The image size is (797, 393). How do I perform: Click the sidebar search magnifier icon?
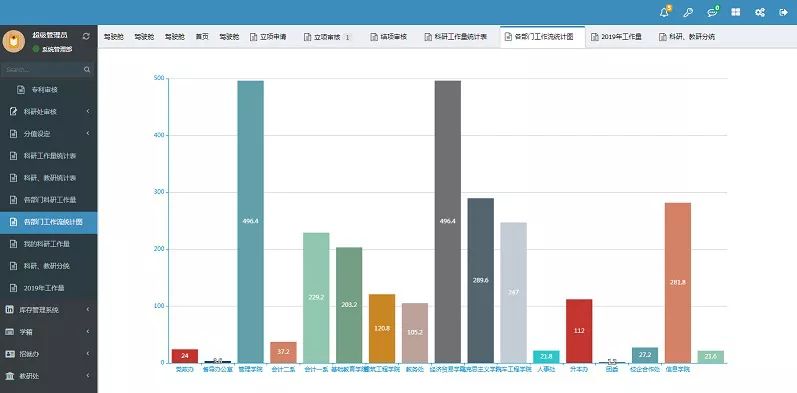coord(87,70)
